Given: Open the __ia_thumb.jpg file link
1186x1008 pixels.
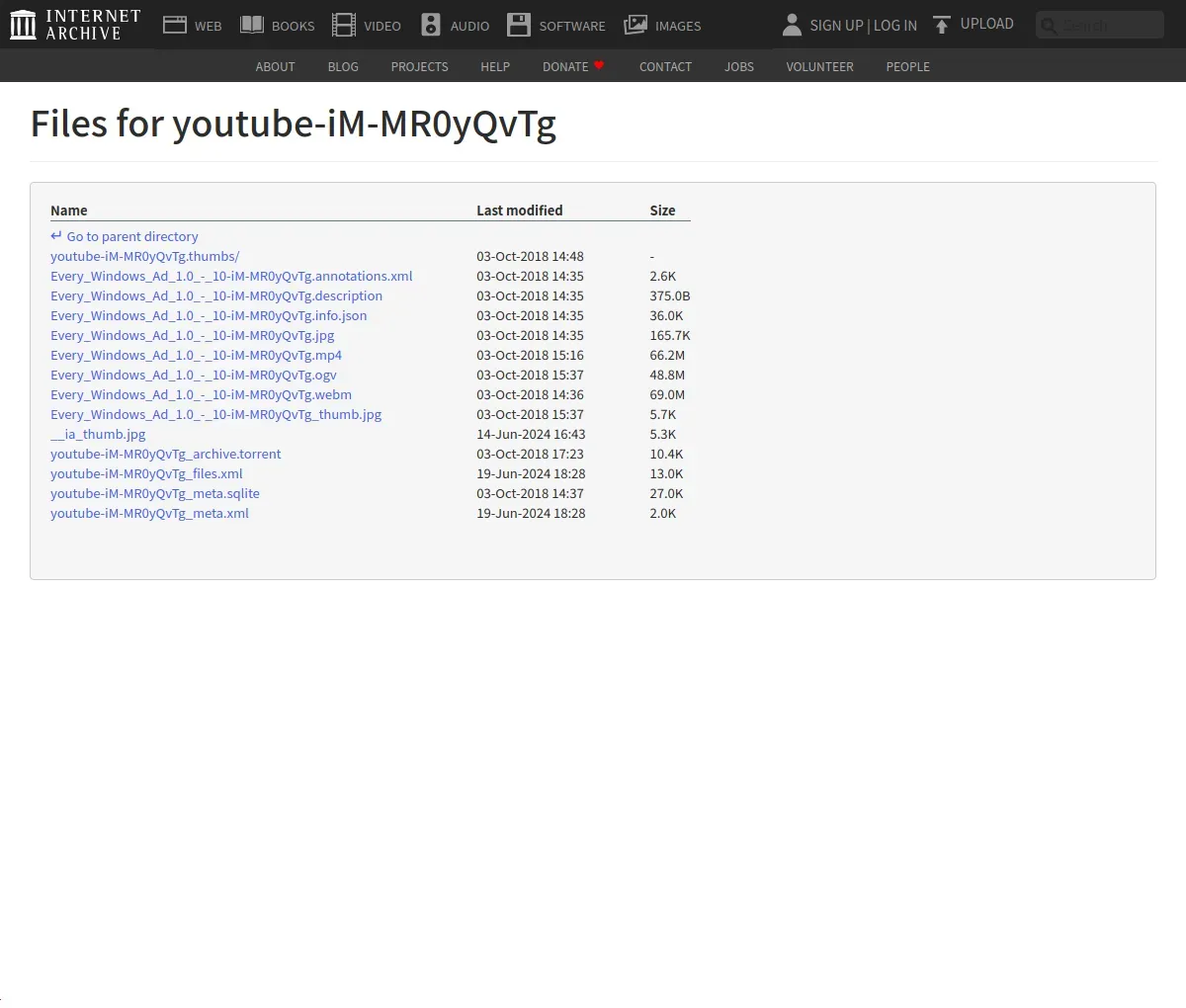Looking at the screenshot, I should (98, 434).
